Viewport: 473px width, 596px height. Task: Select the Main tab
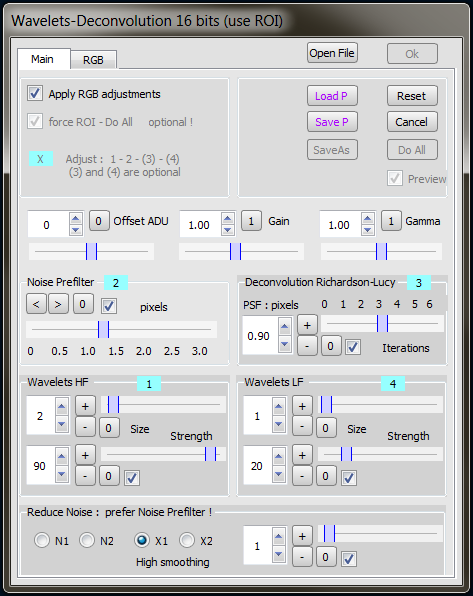43,59
